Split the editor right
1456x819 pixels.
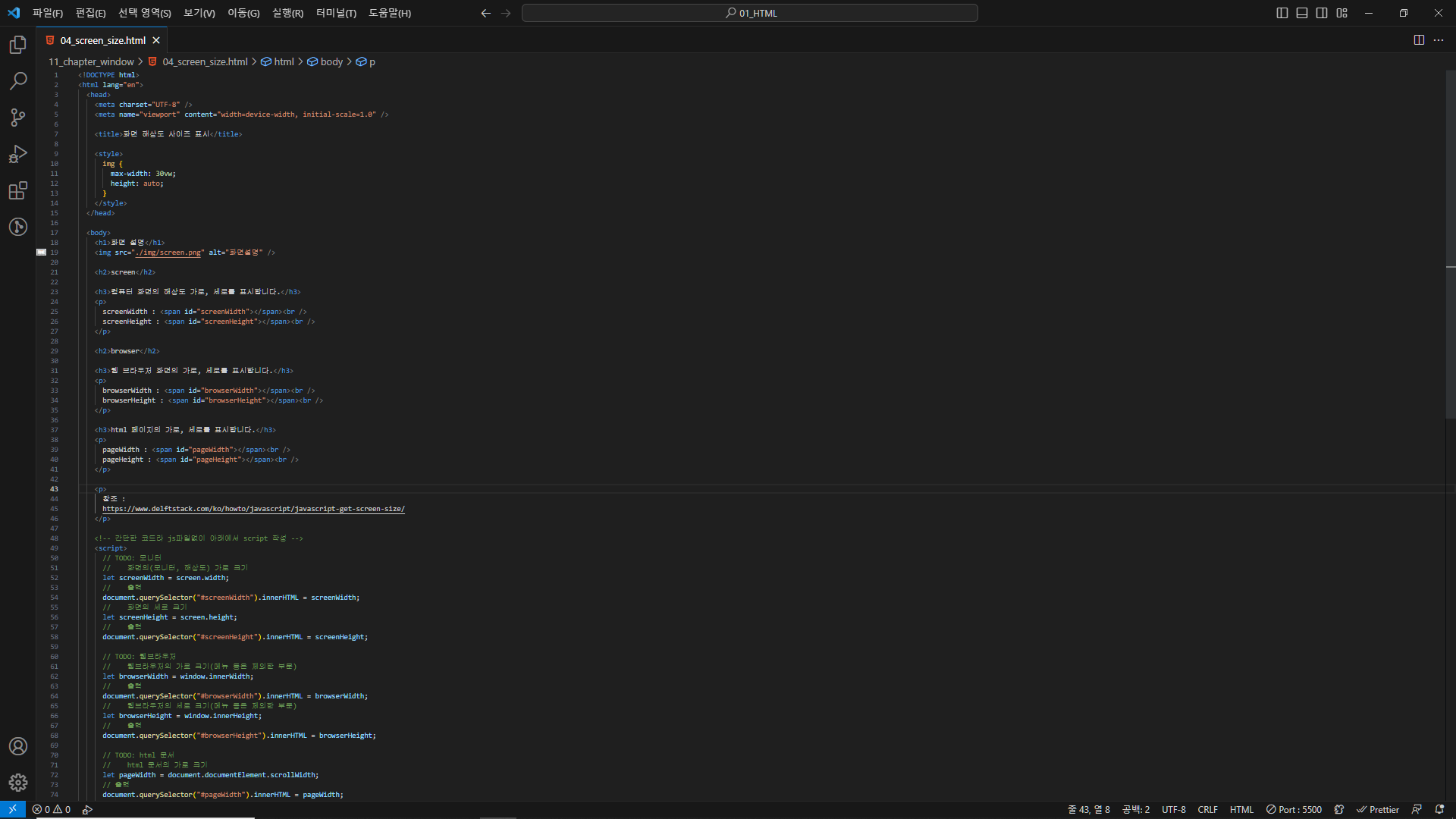(x=1419, y=40)
